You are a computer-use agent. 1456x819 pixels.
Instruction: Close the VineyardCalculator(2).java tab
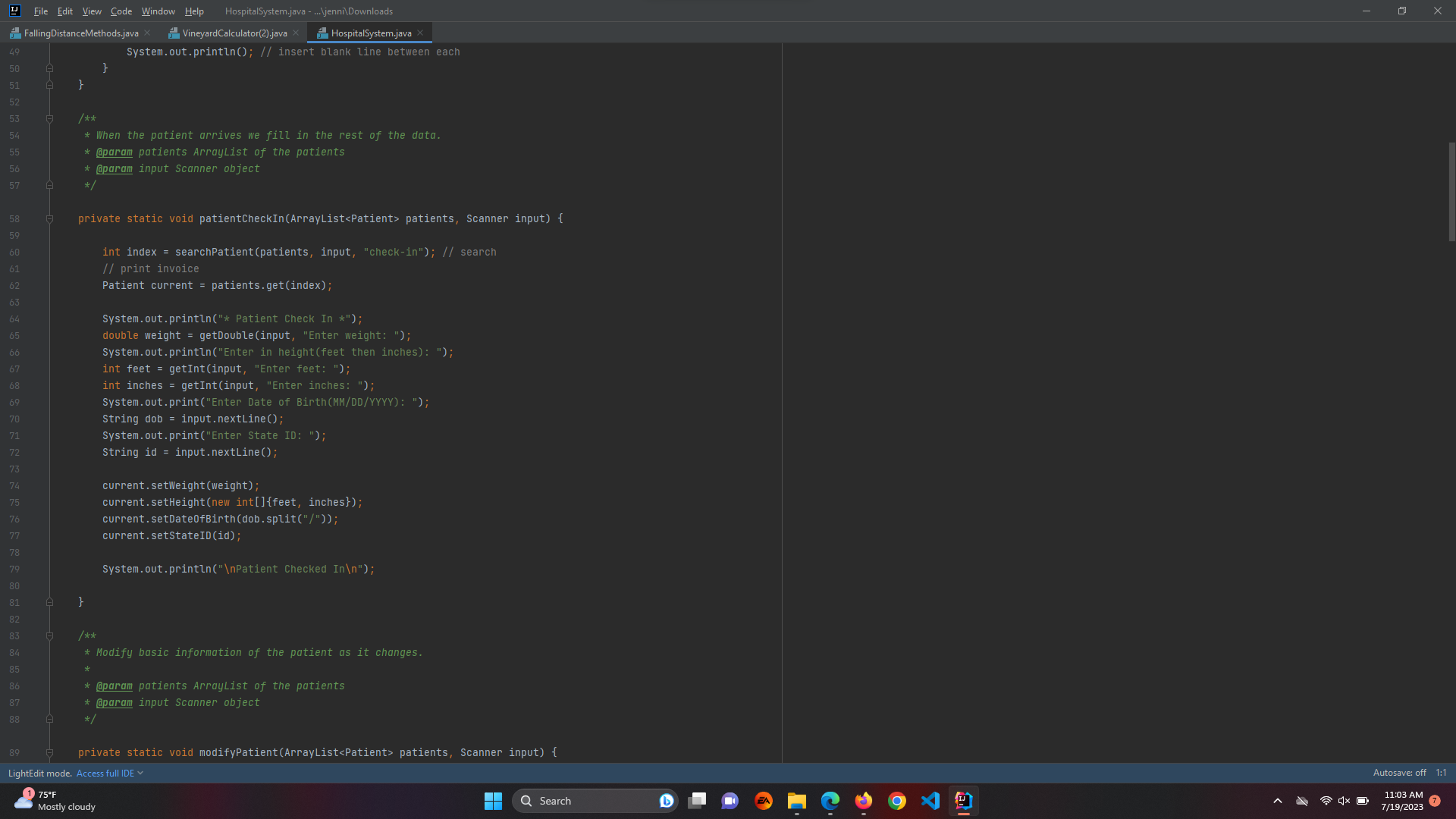[296, 33]
